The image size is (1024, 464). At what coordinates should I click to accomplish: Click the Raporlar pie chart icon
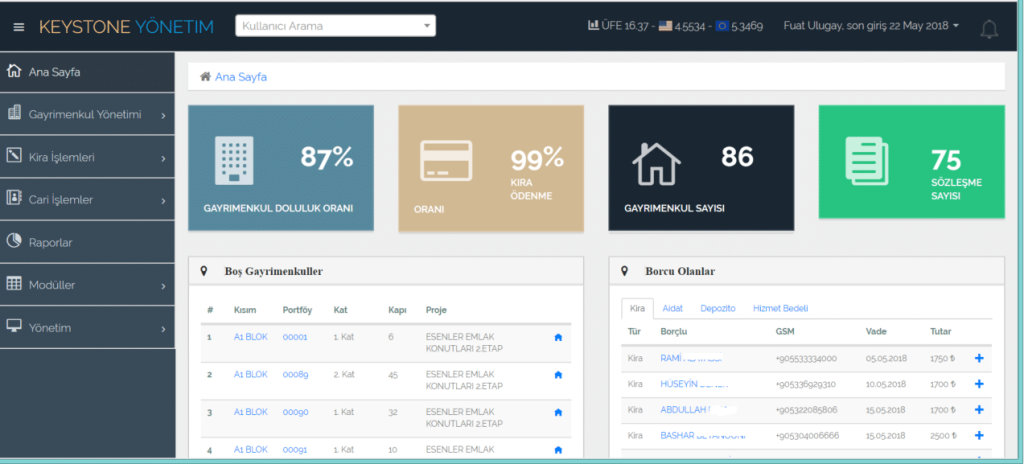tap(14, 242)
